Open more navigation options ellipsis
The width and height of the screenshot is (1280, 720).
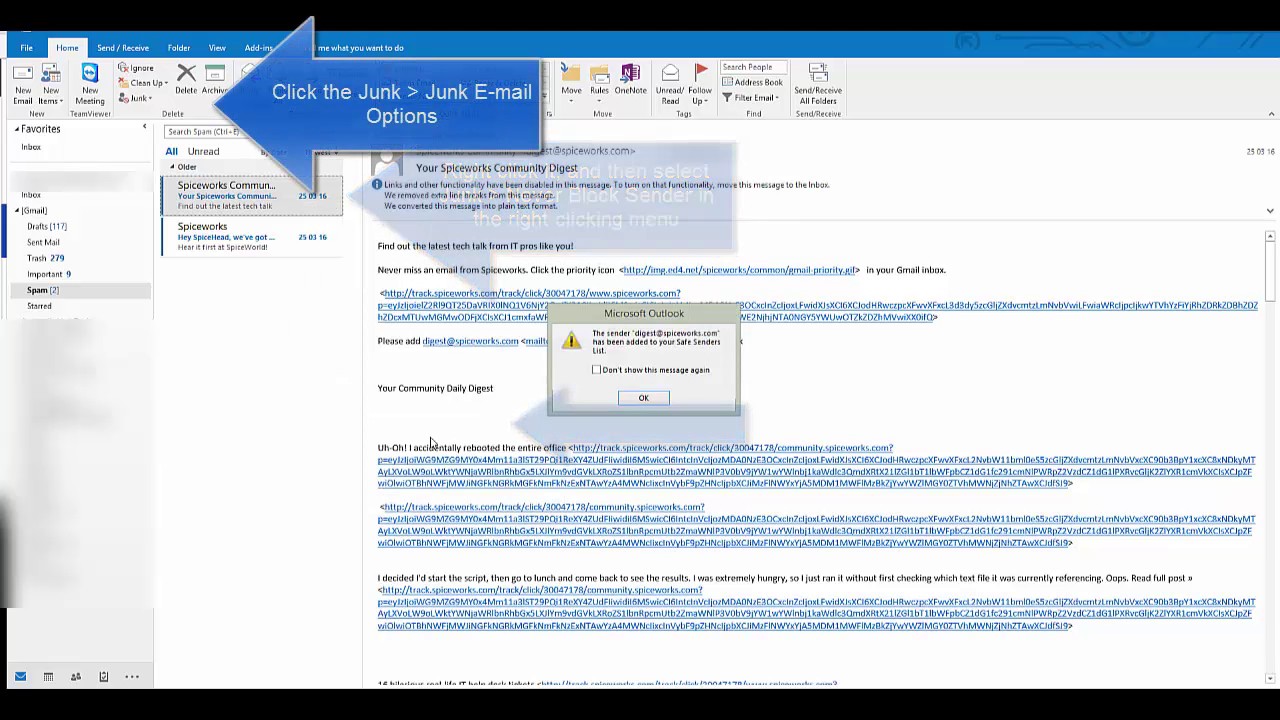coord(132,677)
